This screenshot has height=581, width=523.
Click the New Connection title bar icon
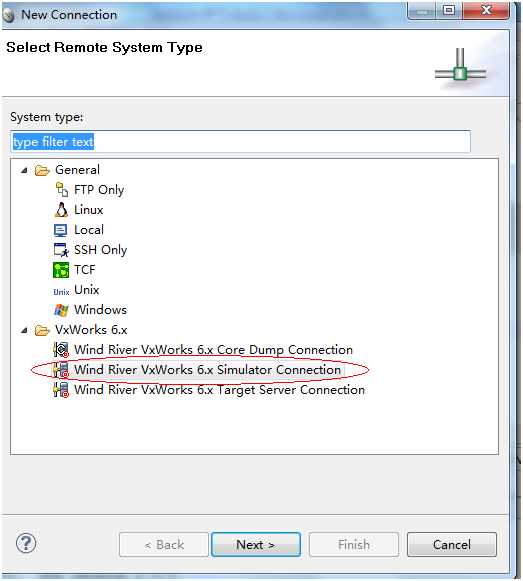click(x=8, y=15)
